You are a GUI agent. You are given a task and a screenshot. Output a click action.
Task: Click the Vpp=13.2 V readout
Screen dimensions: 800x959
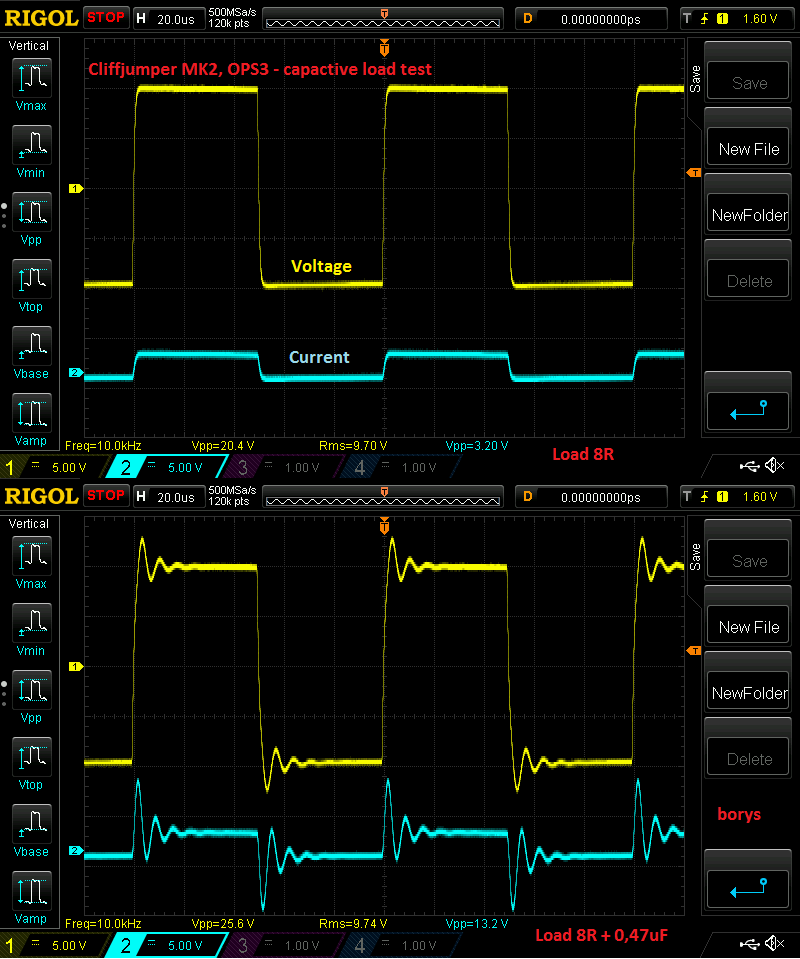pyautogui.click(x=476, y=924)
